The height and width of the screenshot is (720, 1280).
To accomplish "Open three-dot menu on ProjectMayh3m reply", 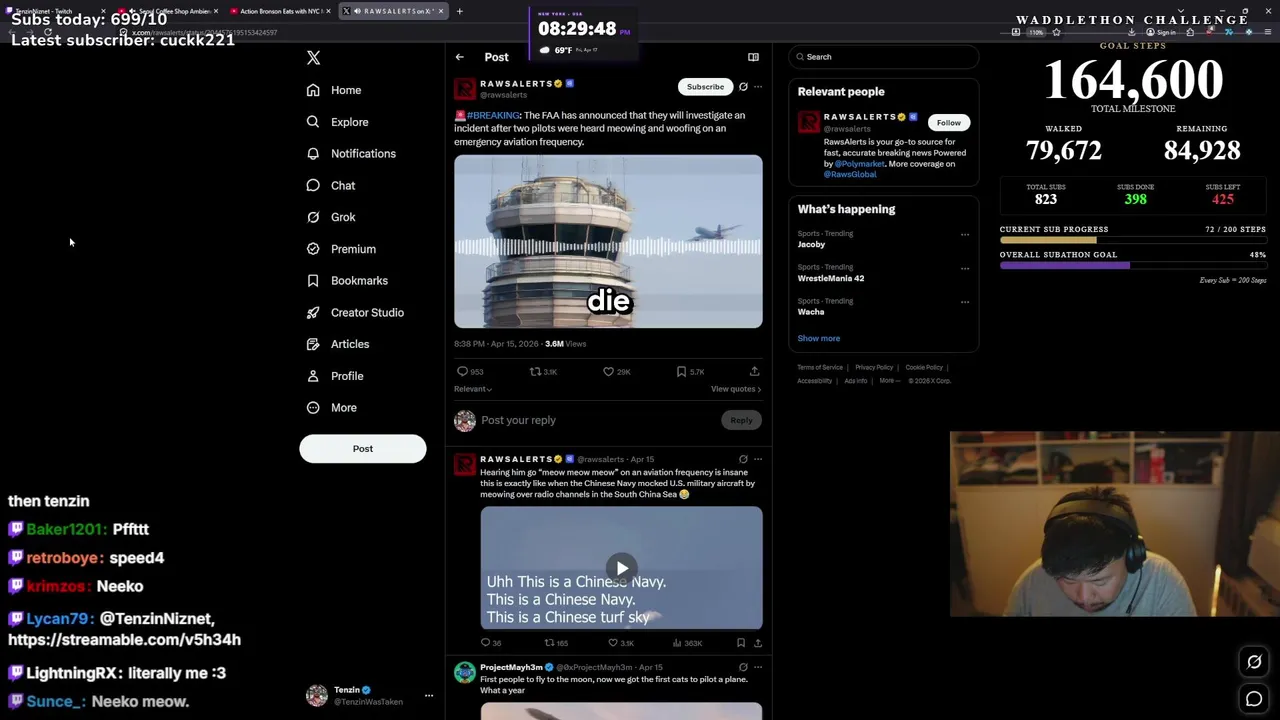I will (758, 667).
